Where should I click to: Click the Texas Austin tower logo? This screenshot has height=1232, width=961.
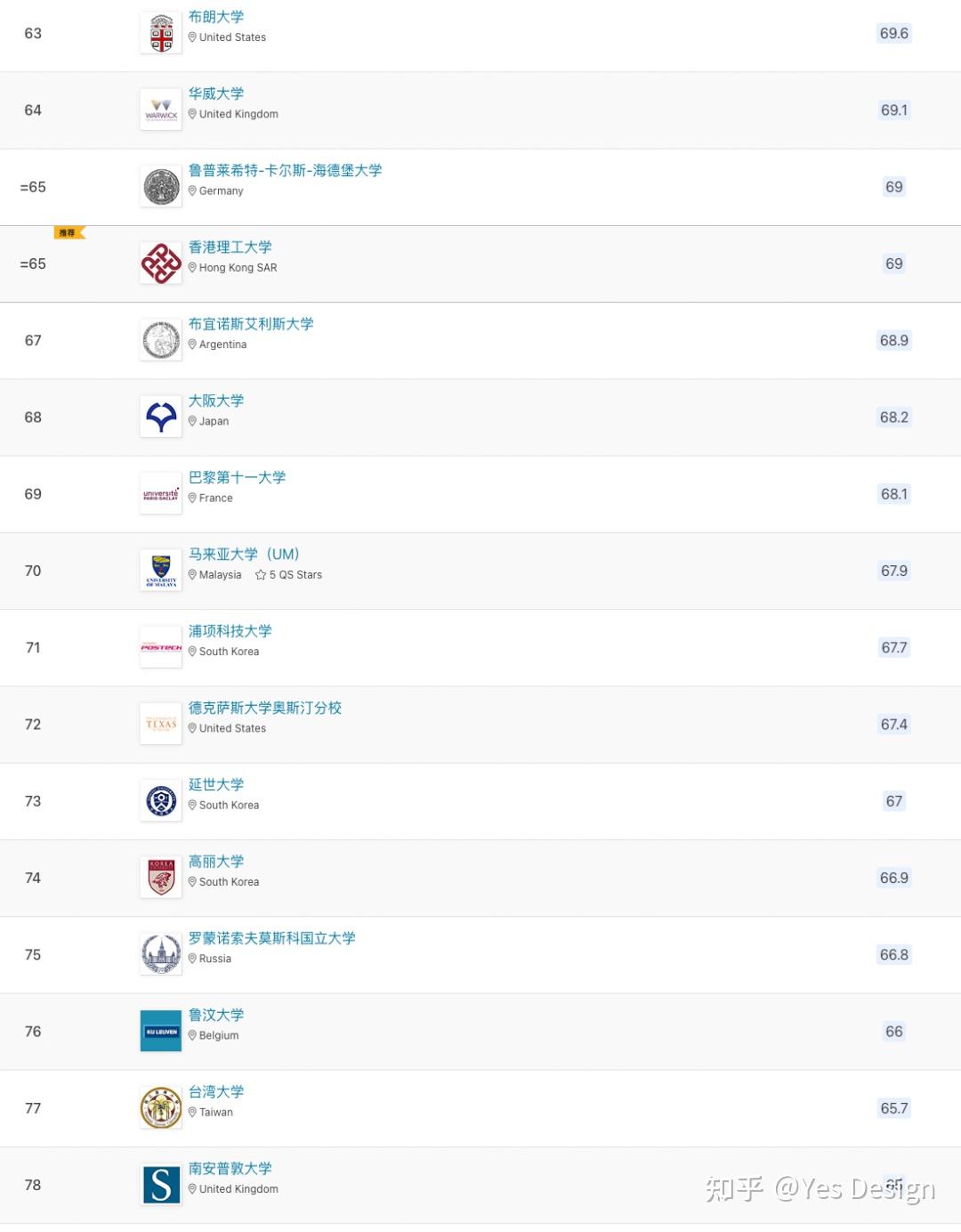(x=160, y=723)
